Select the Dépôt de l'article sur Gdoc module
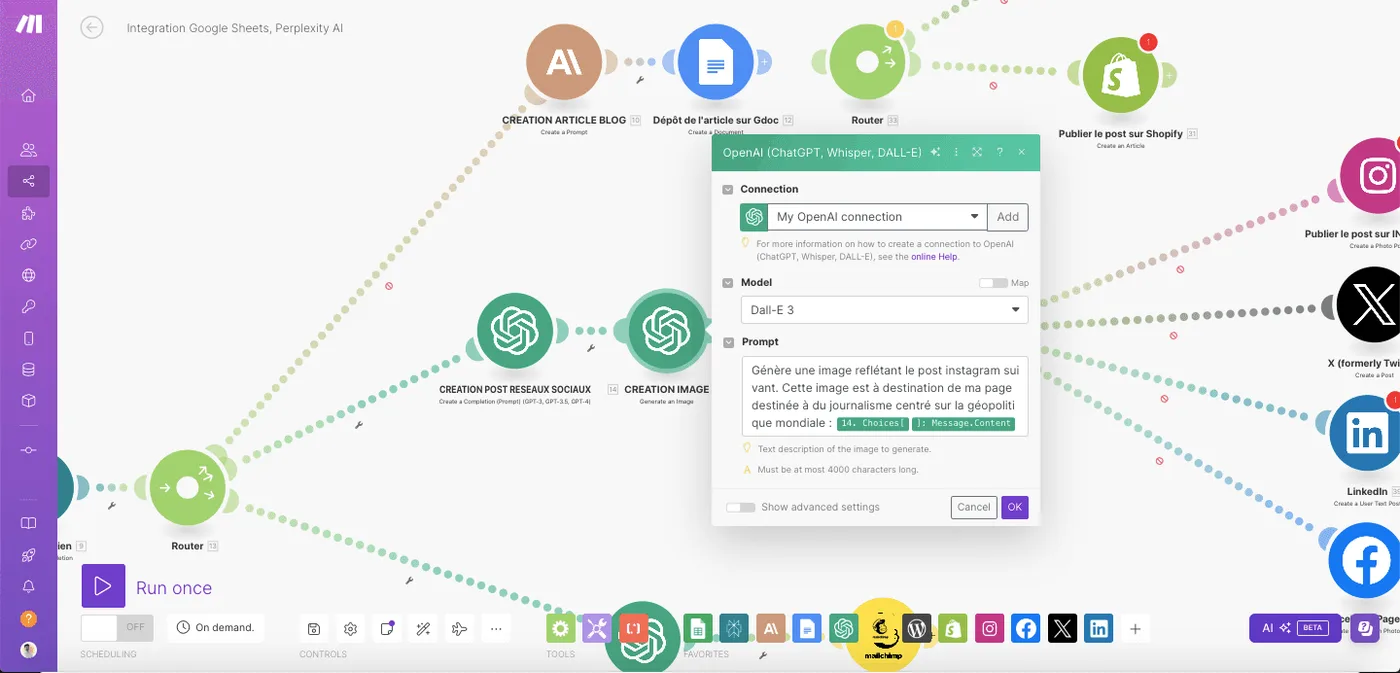The width and height of the screenshot is (1400, 673). 716,63
